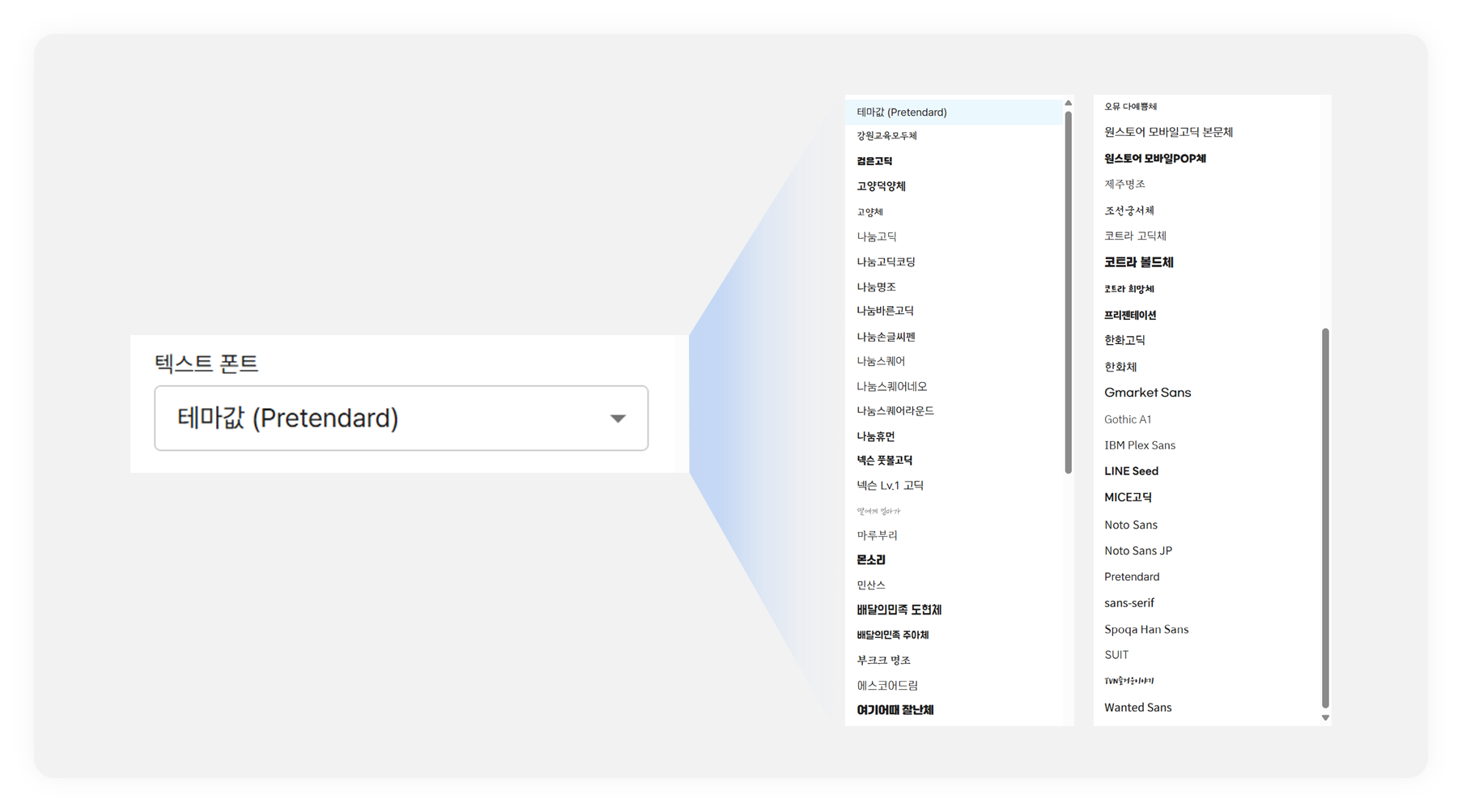The height and width of the screenshot is (812, 1462).
Task: Select 넥슨 Lv.1 고딕 font
Action: [x=890, y=485]
